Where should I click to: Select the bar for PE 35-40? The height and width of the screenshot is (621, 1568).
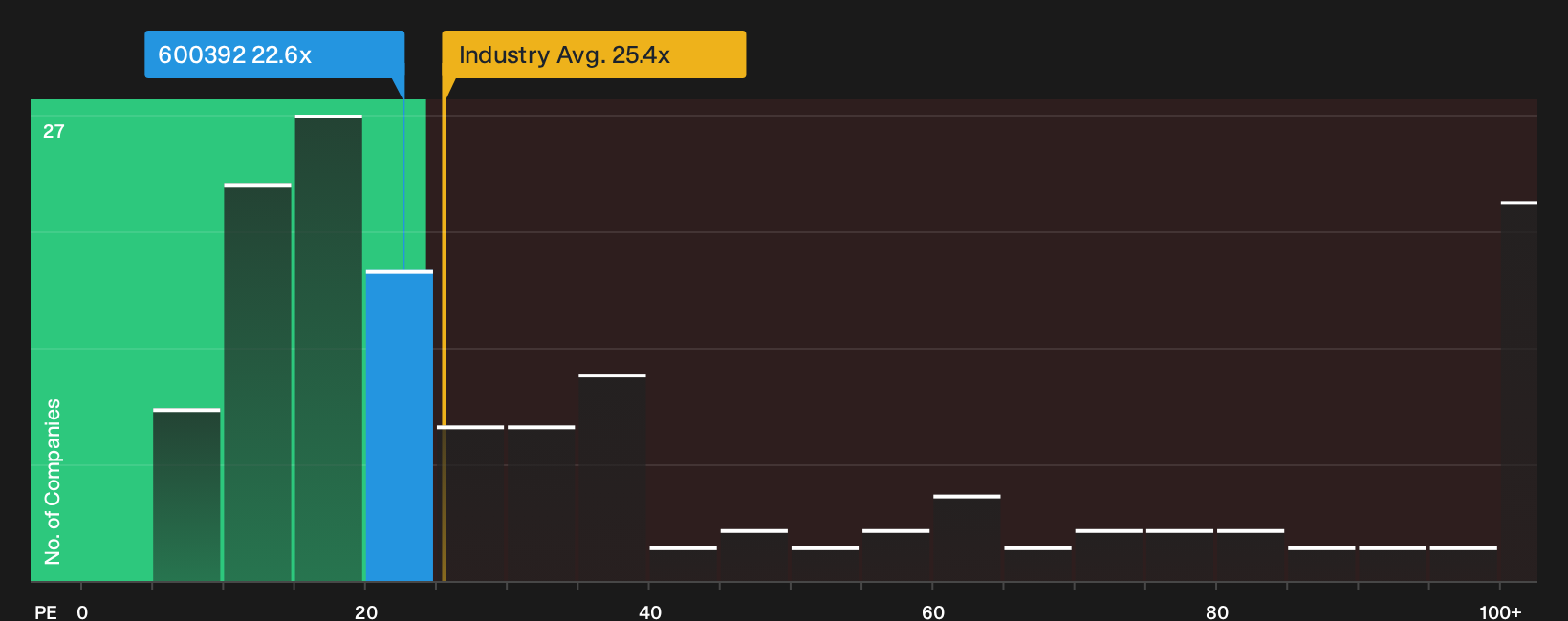(x=612, y=478)
